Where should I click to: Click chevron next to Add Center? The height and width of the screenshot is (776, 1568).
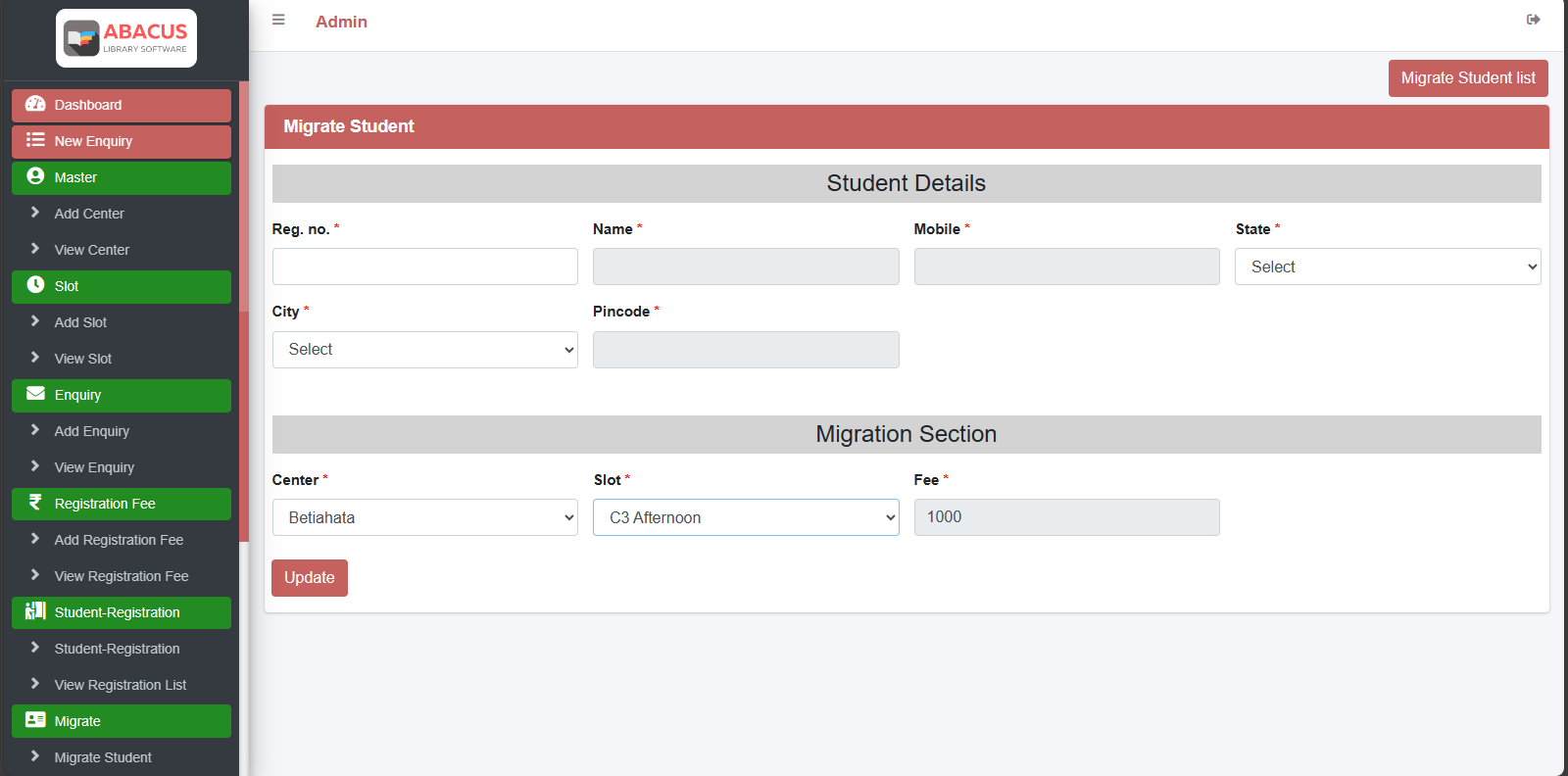pyautogui.click(x=35, y=213)
